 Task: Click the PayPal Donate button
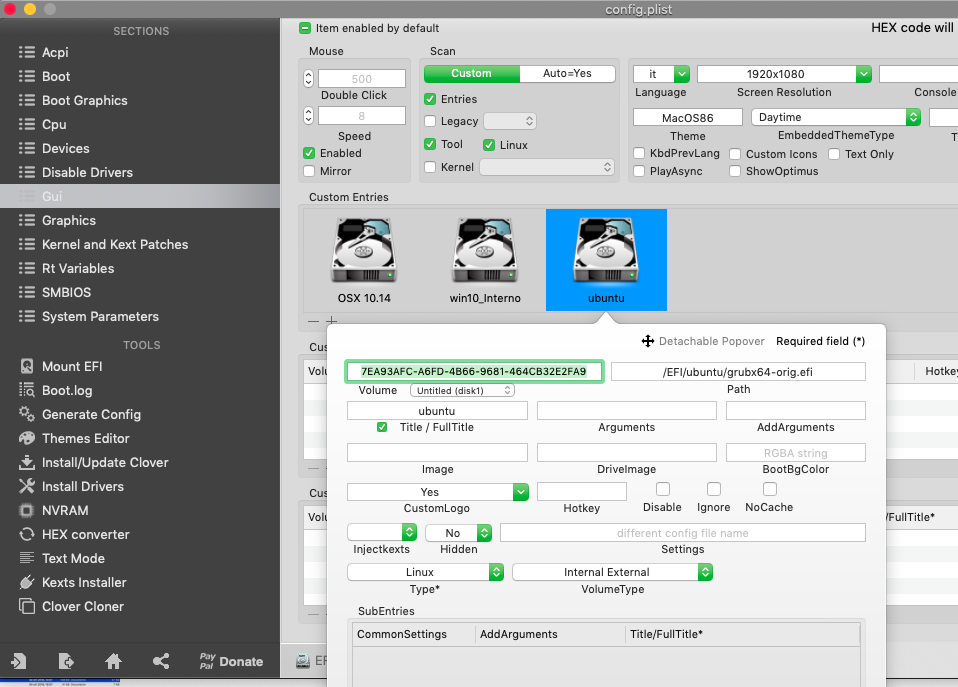click(232, 661)
